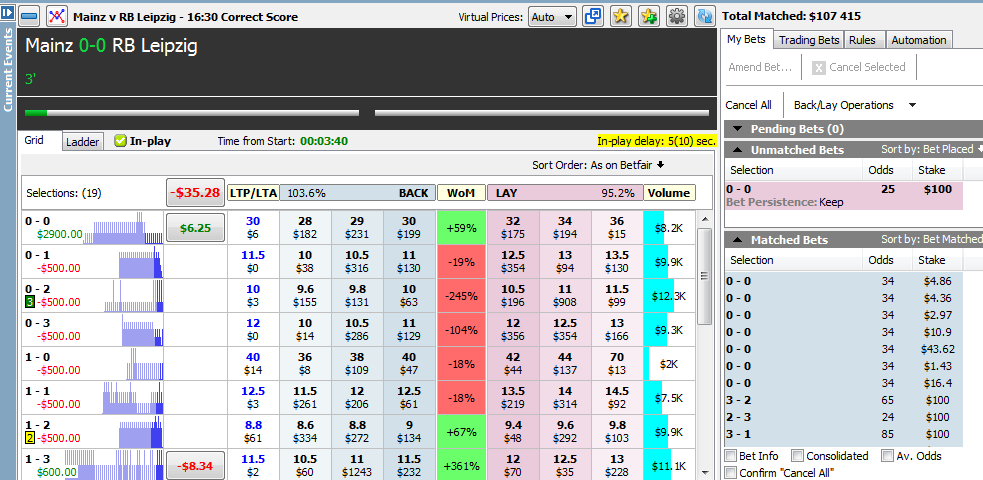Select the matched 3 - 1 bet at 85
The width and height of the screenshot is (983, 480).
click(x=844, y=434)
